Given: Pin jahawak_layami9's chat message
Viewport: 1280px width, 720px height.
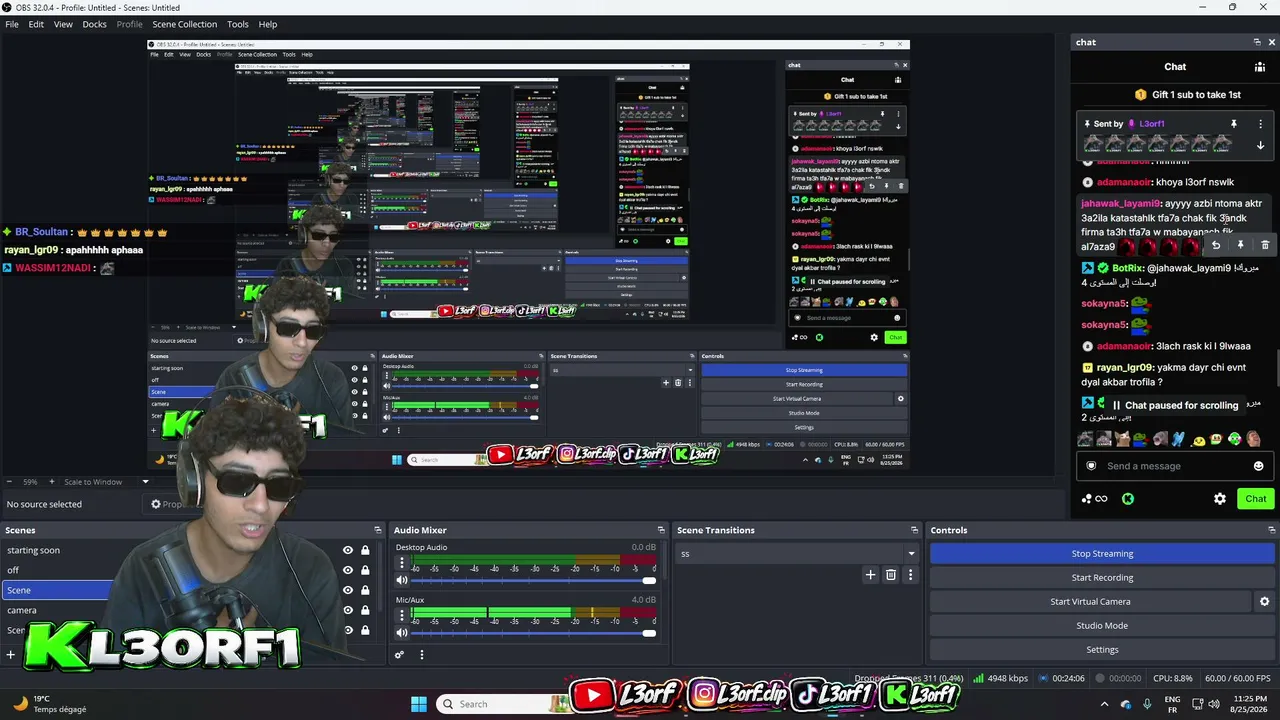Looking at the screenshot, I should [1240, 245].
